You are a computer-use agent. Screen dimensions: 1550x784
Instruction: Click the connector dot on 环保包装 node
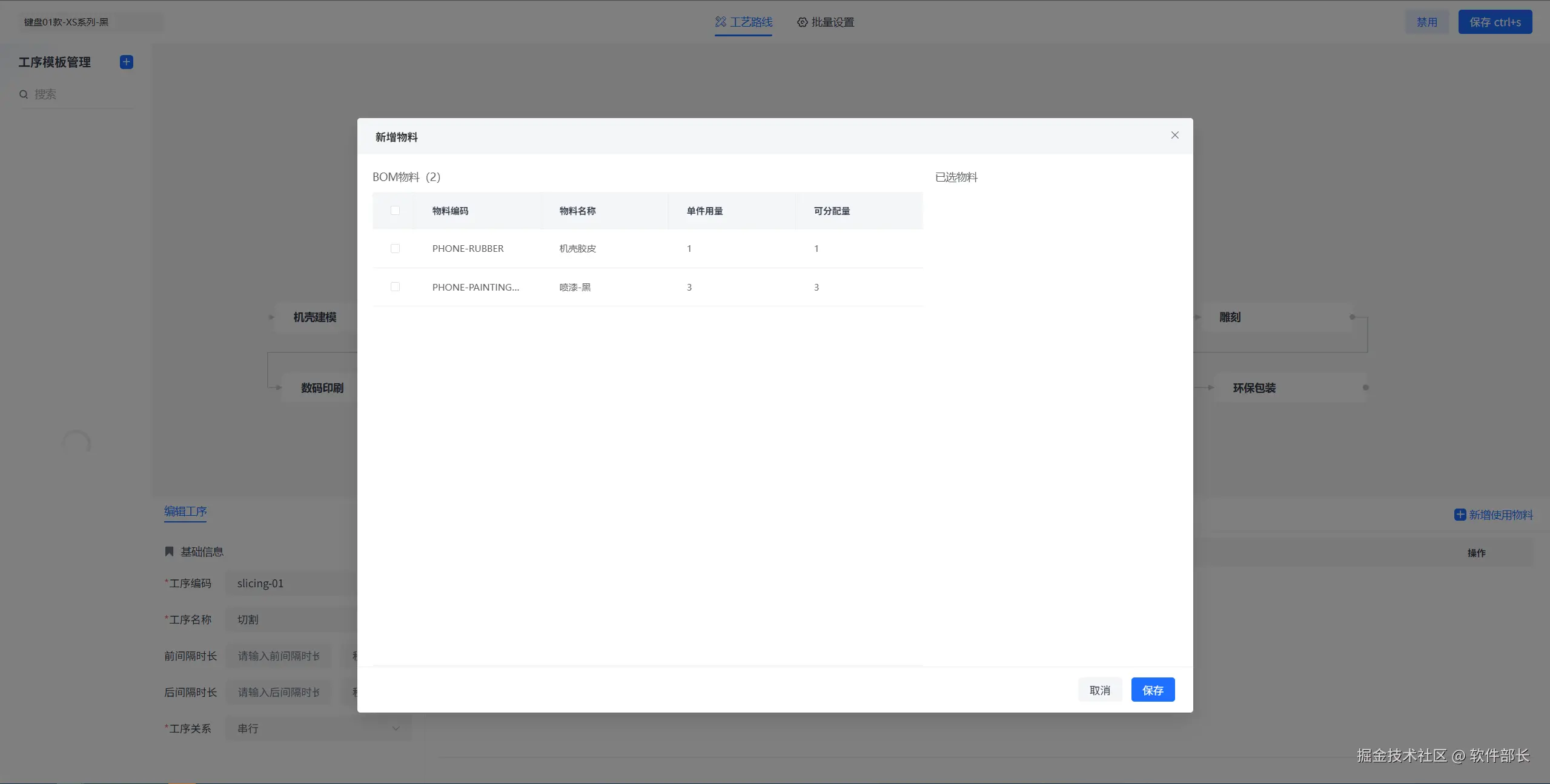1365,387
